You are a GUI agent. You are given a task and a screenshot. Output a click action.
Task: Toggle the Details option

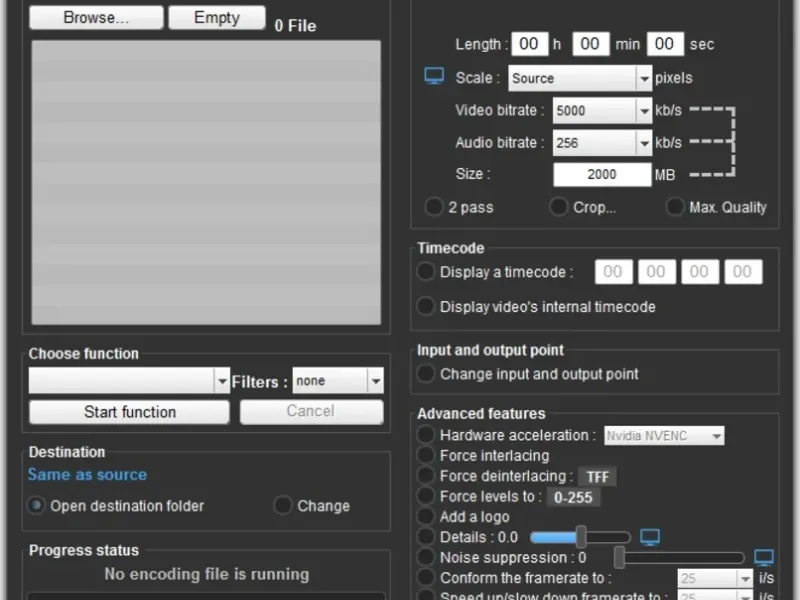426,537
